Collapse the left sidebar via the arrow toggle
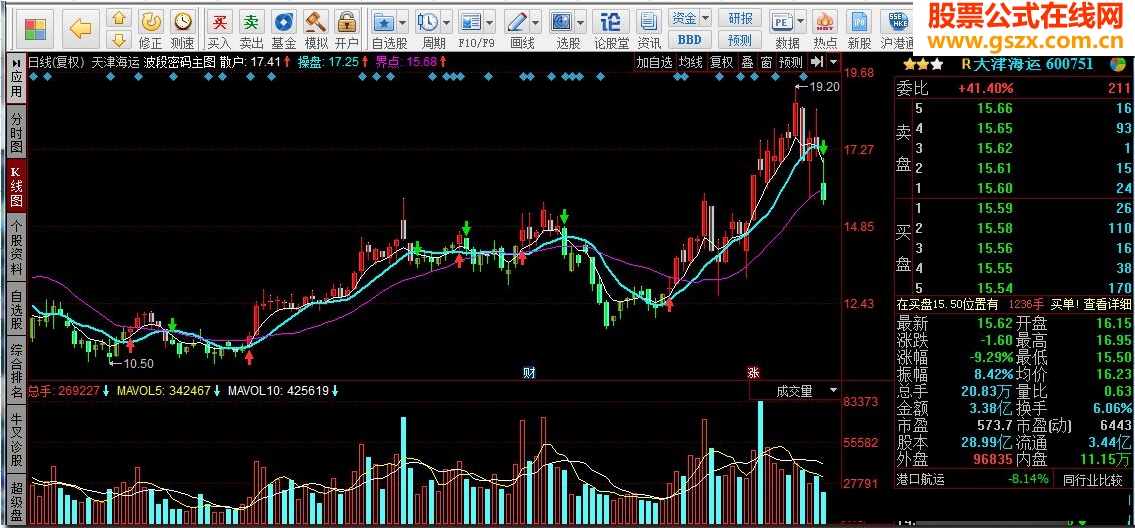Viewport: 1135px width, 528px height. 16,63
